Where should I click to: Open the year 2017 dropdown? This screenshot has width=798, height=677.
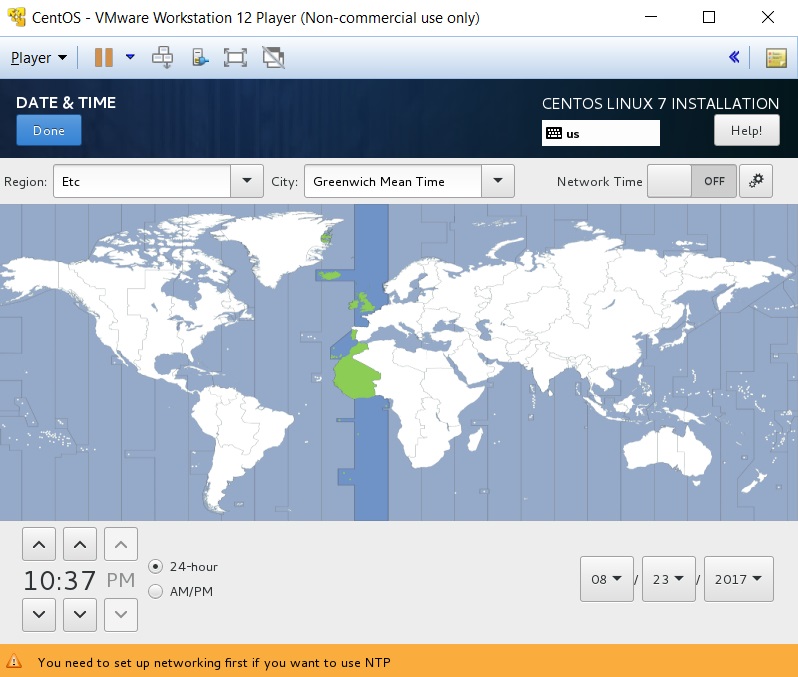click(738, 579)
